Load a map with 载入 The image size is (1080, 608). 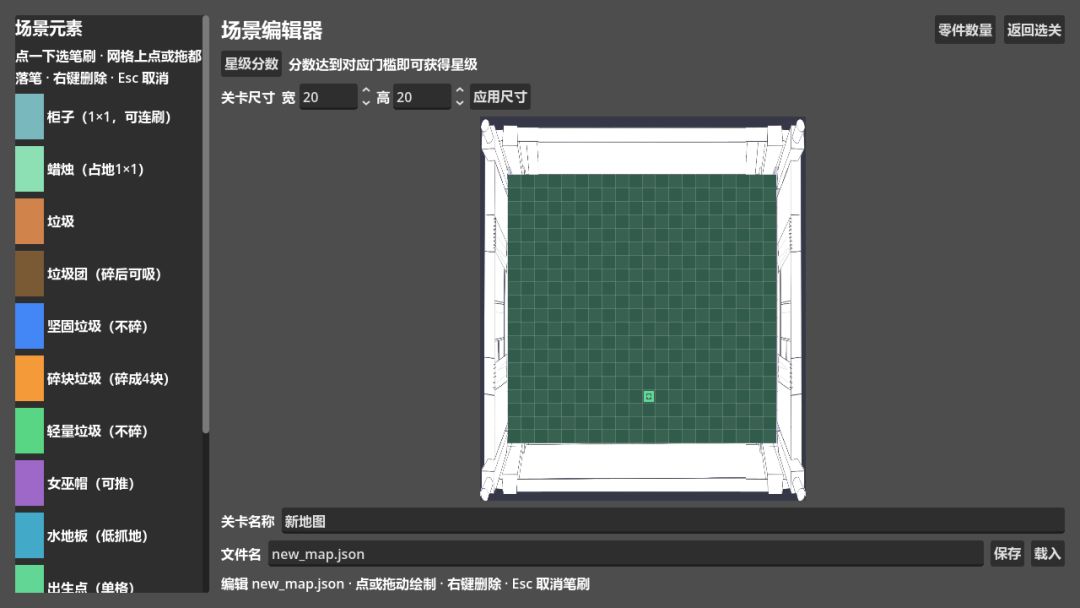(1047, 554)
